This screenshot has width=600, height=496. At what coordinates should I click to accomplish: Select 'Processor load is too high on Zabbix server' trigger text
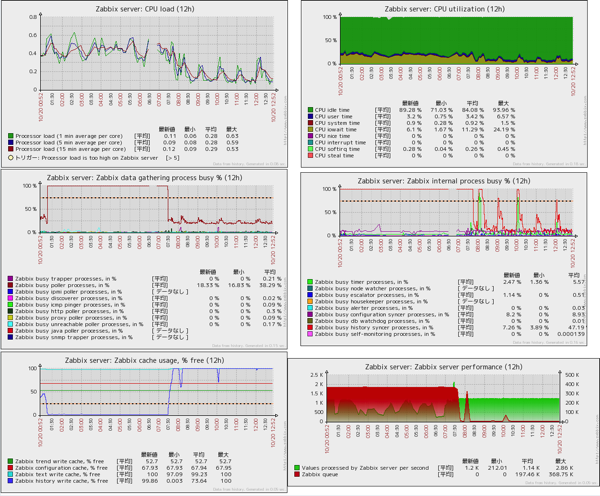(x=100, y=158)
